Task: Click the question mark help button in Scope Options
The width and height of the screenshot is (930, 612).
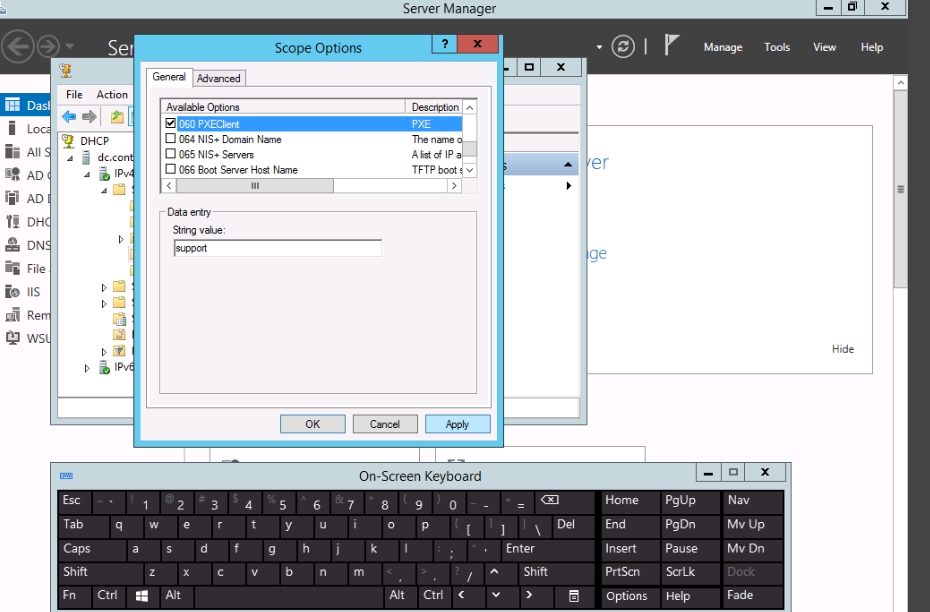Action: (x=445, y=43)
